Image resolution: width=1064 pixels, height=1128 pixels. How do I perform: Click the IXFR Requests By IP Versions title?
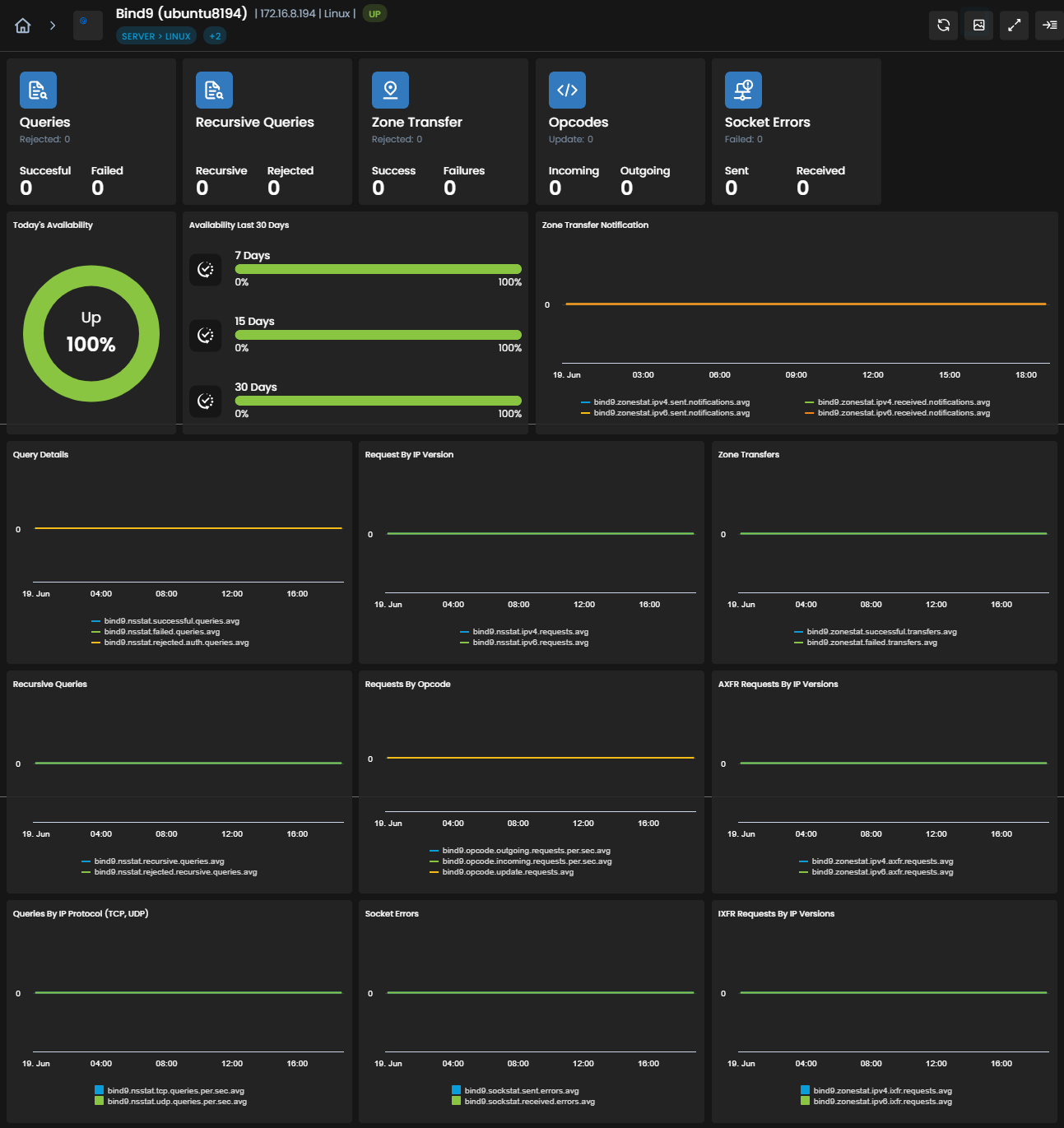pyautogui.click(x=776, y=914)
